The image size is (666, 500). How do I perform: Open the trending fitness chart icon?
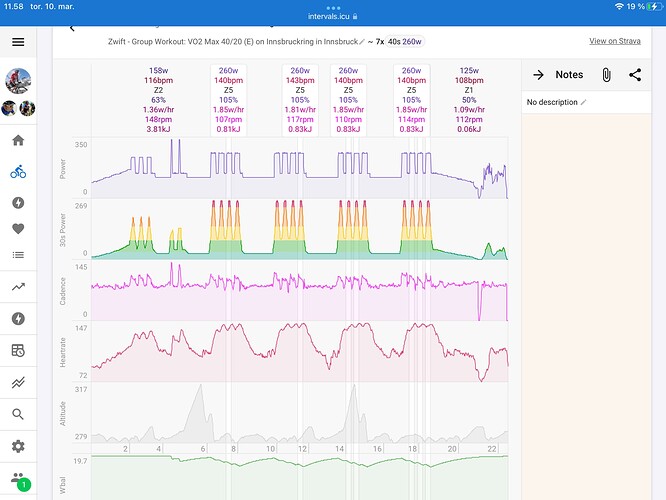coord(18,287)
